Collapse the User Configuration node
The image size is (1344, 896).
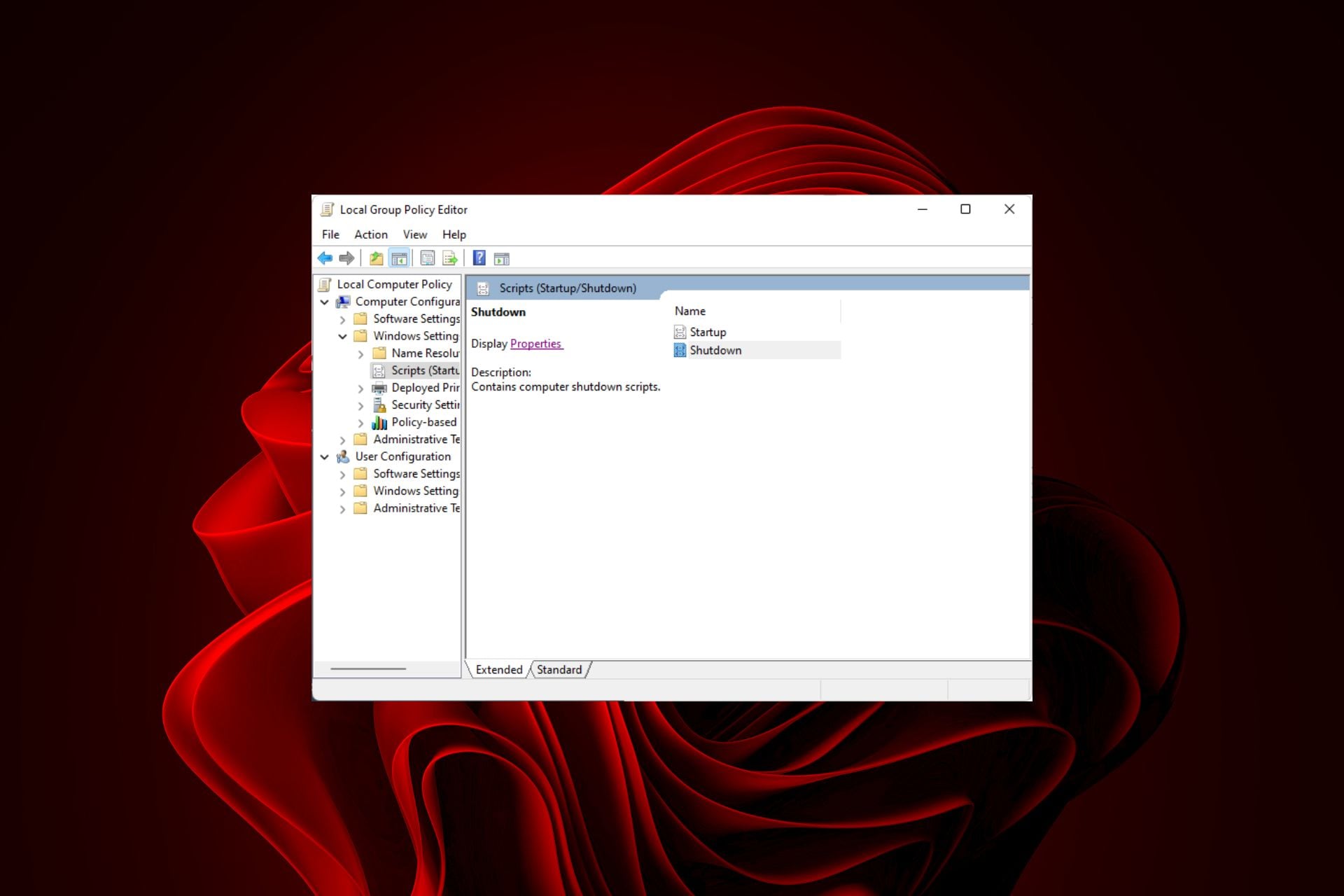[325, 456]
